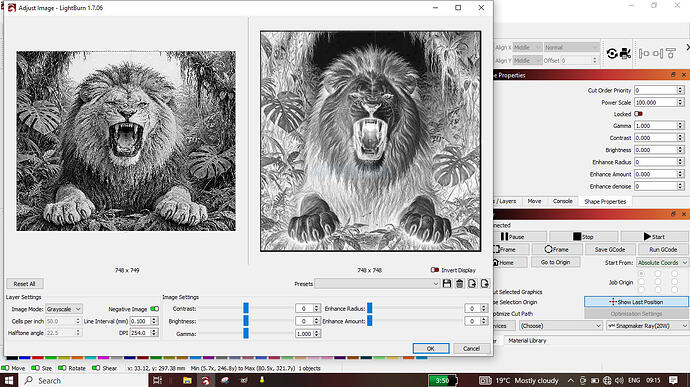Click the Start button in Laser panel
Image resolution: width=690 pixels, height=387 pixels.
(x=654, y=237)
